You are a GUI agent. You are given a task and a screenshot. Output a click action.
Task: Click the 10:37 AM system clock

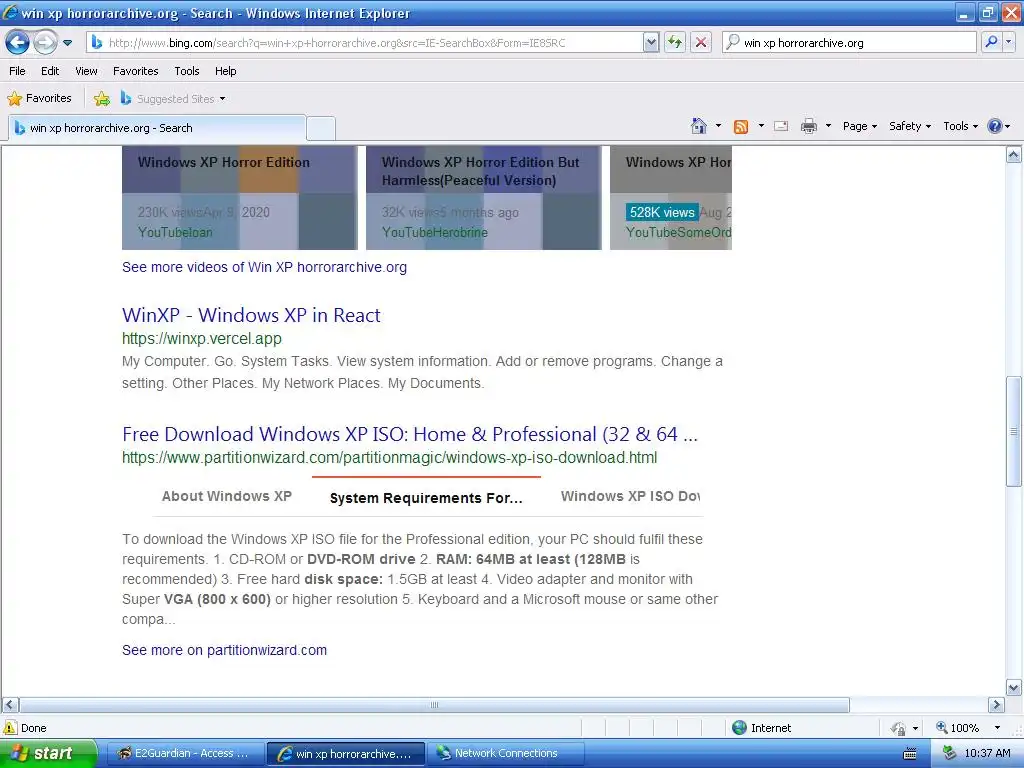(x=987, y=754)
